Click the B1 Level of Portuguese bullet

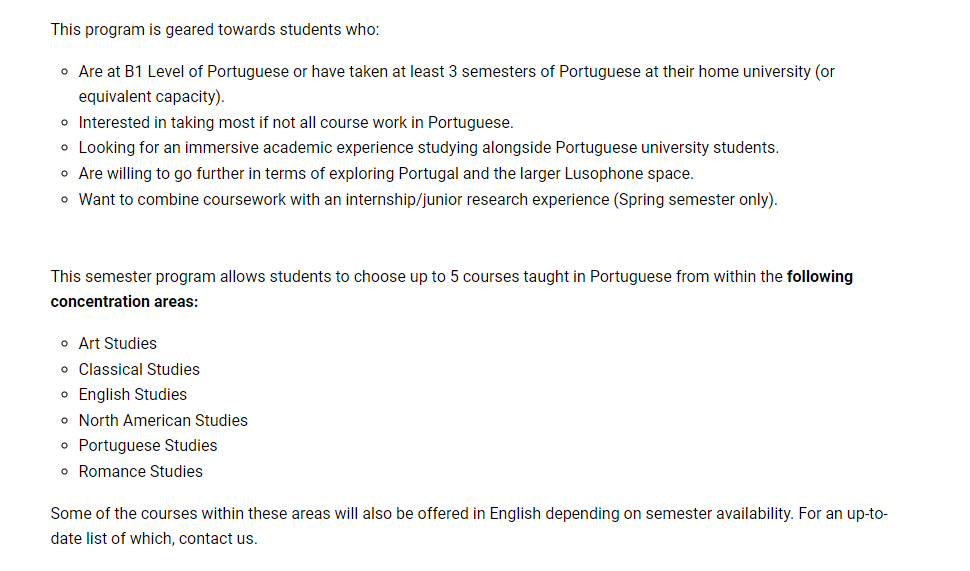pos(457,84)
